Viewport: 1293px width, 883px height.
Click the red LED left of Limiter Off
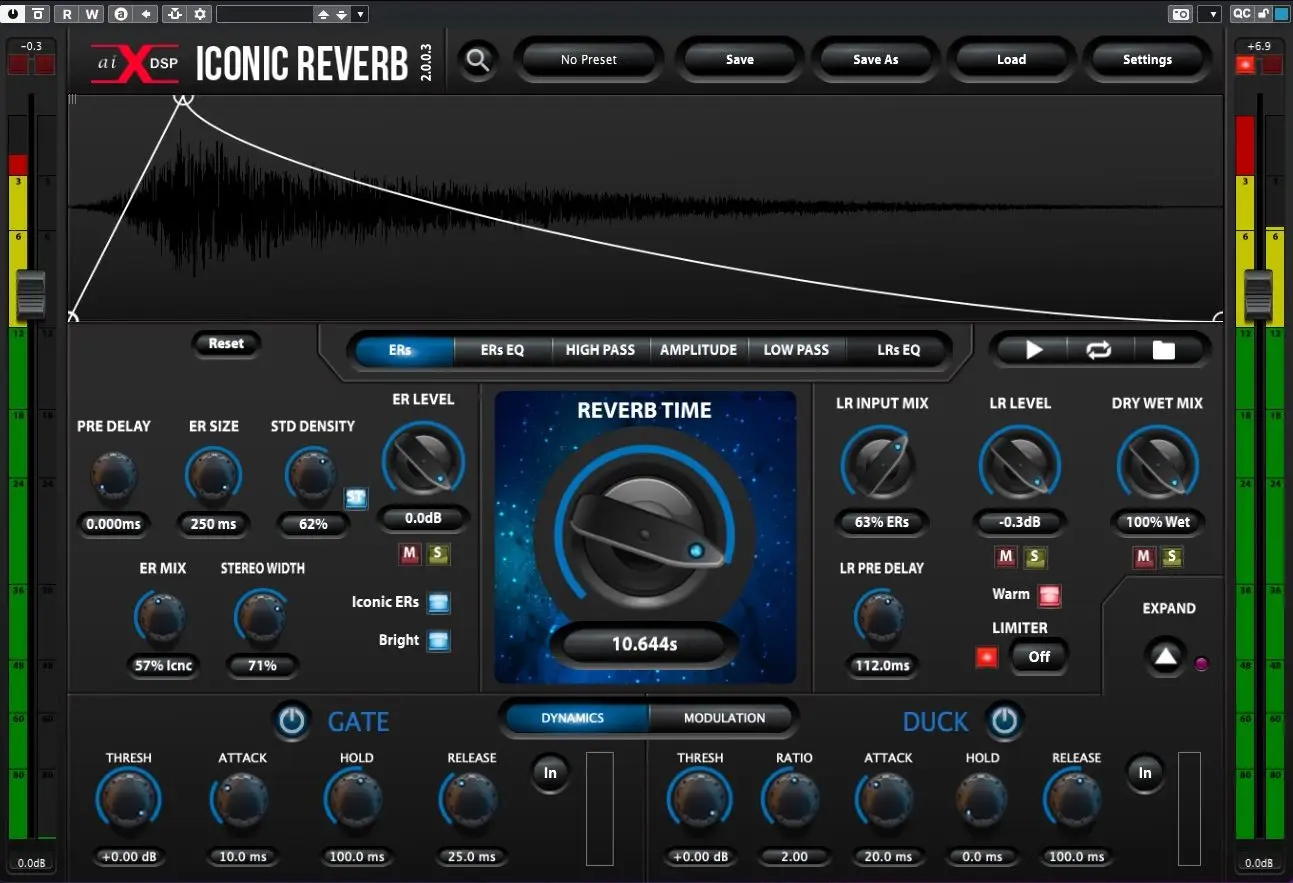tap(987, 657)
